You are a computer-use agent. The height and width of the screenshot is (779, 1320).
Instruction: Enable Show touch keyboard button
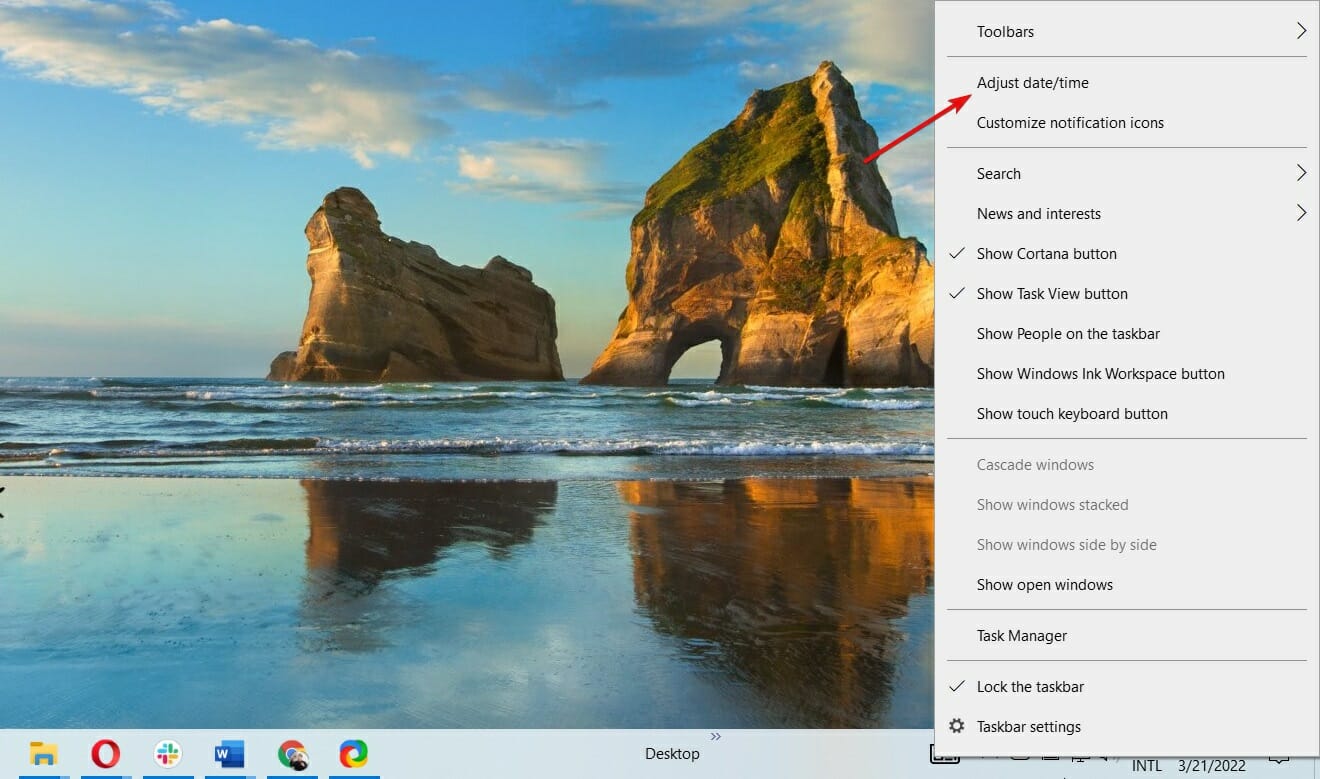coord(1127,414)
